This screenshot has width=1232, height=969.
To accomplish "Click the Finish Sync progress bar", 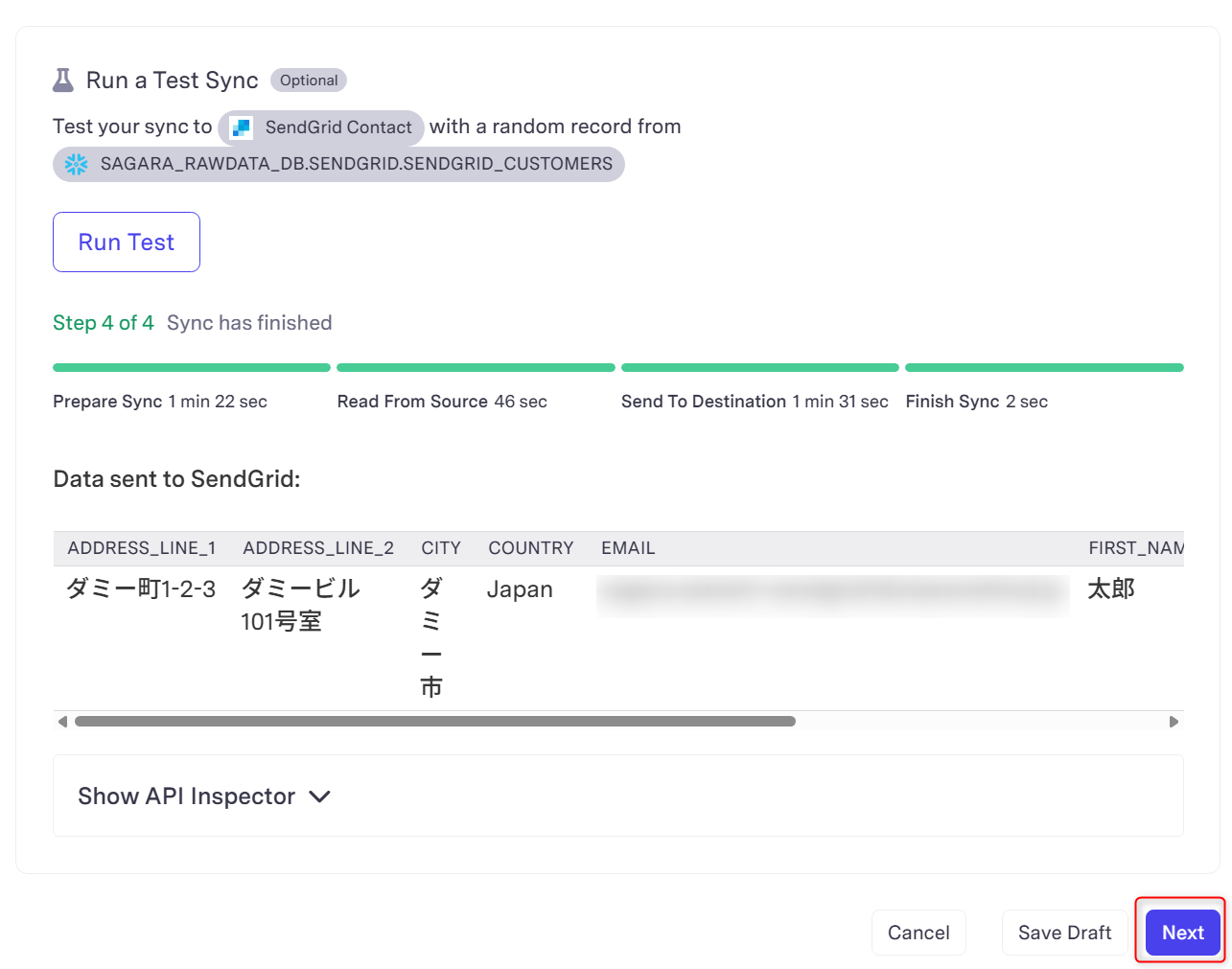I will point(1044,367).
